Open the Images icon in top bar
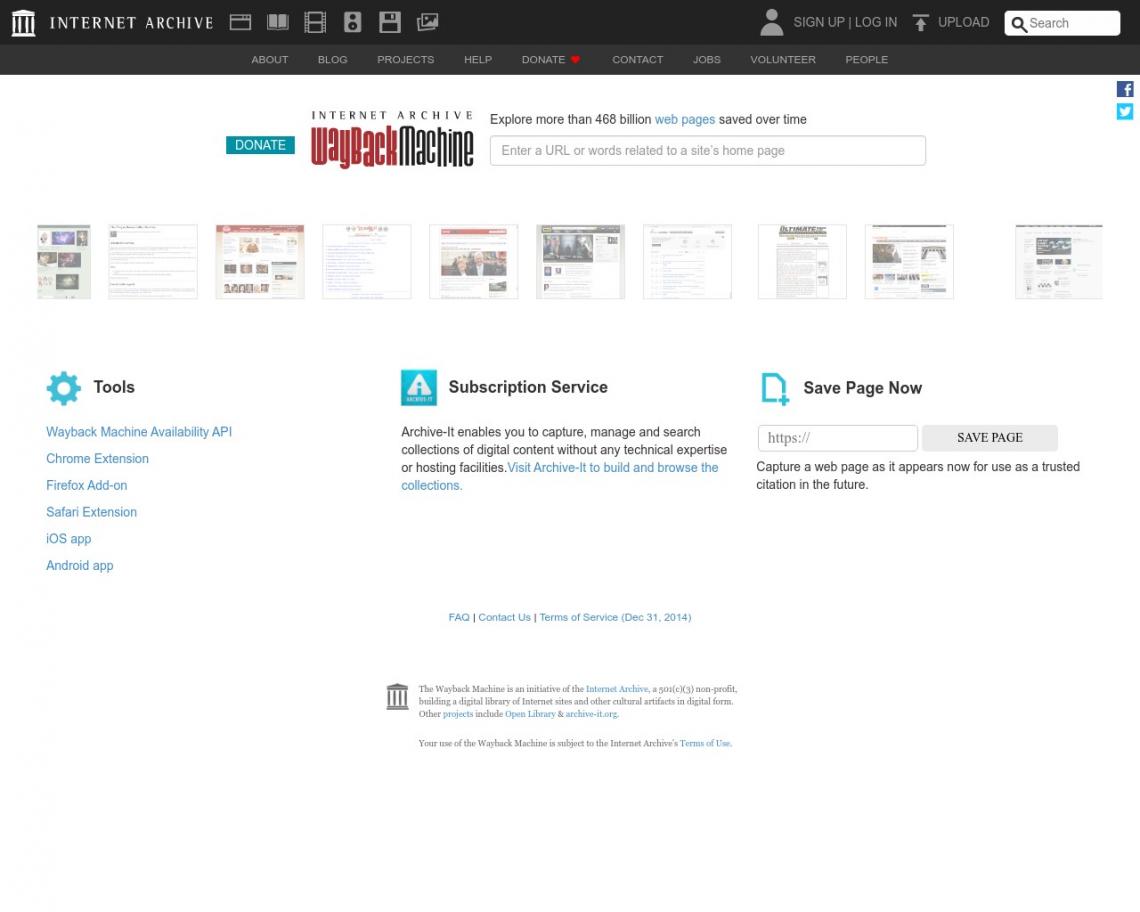Image resolution: width=1140 pixels, height=912 pixels. tap(428, 23)
